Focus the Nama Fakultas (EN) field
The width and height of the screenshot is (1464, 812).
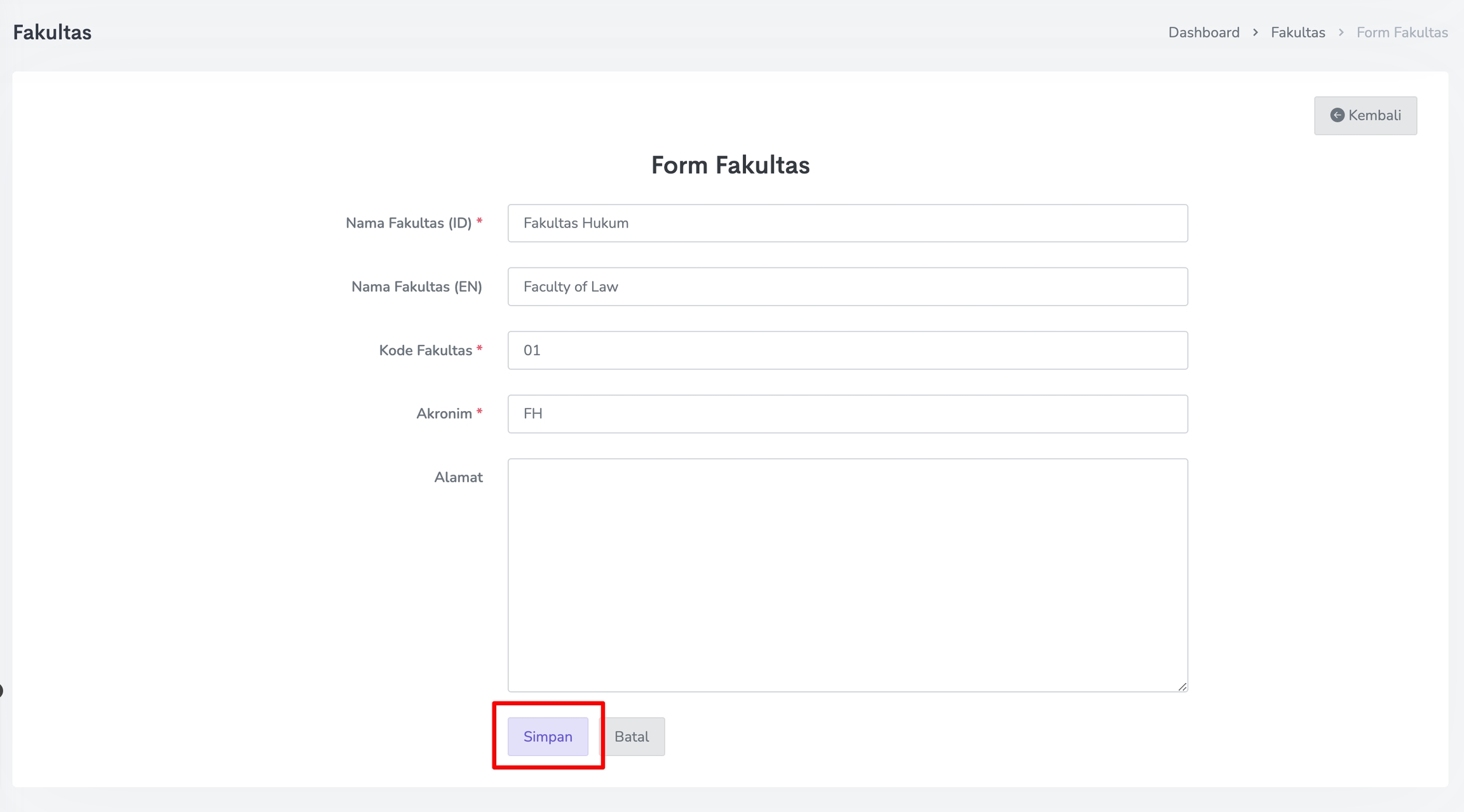(x=847, y=287)
